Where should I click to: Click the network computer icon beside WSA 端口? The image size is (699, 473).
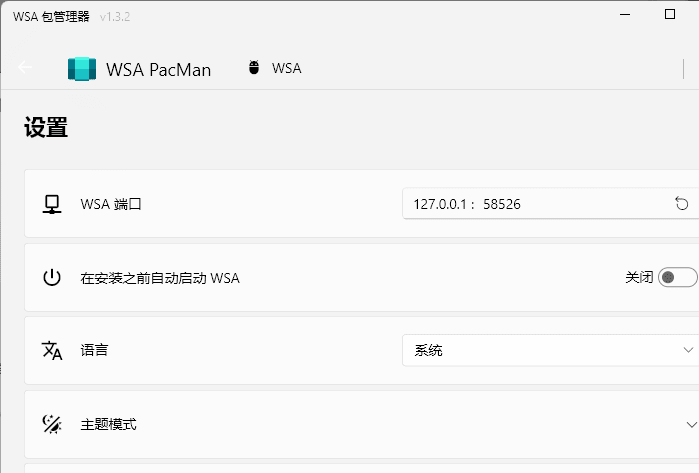[x=52, y=204]
